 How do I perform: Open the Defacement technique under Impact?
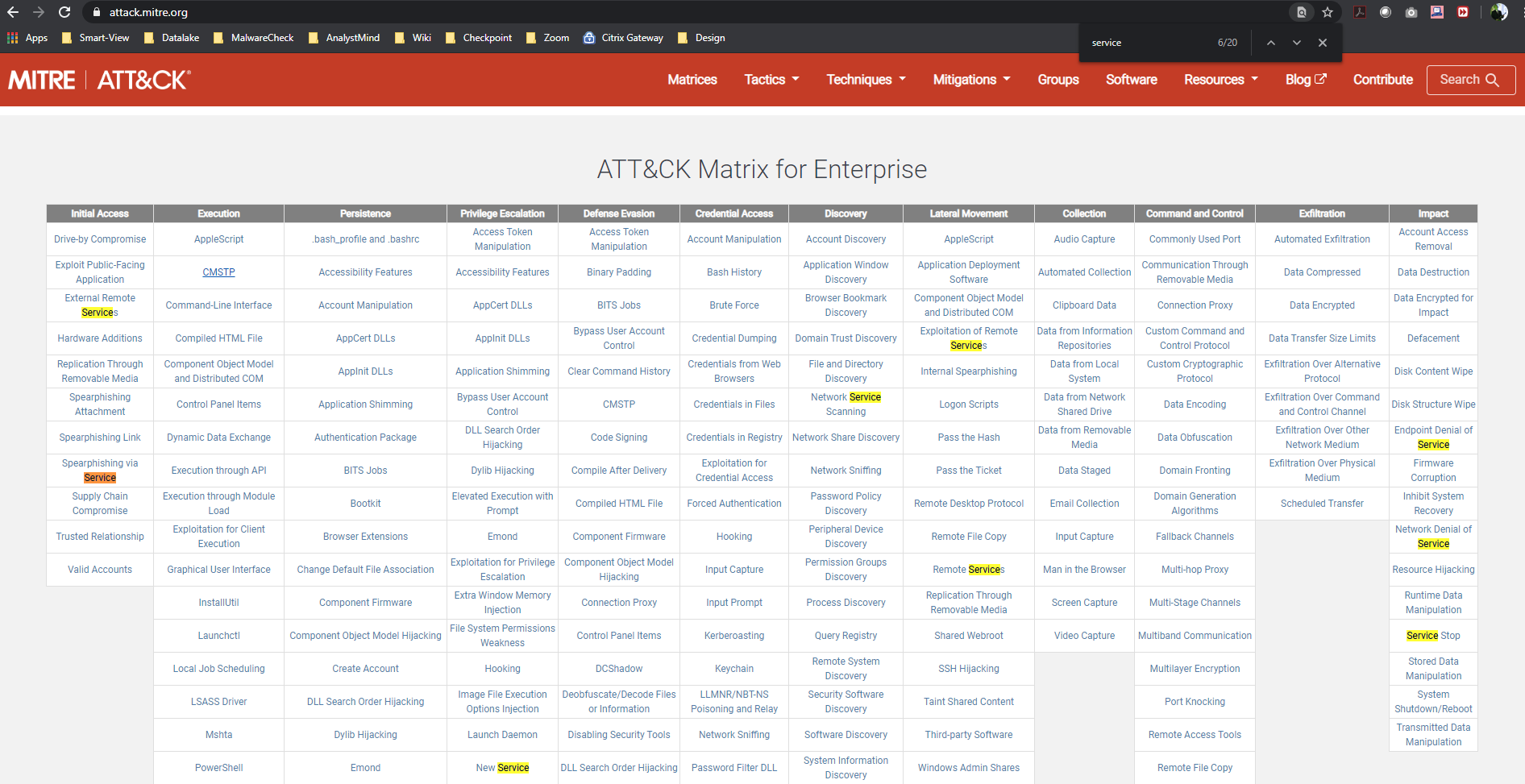point(1433,338)
